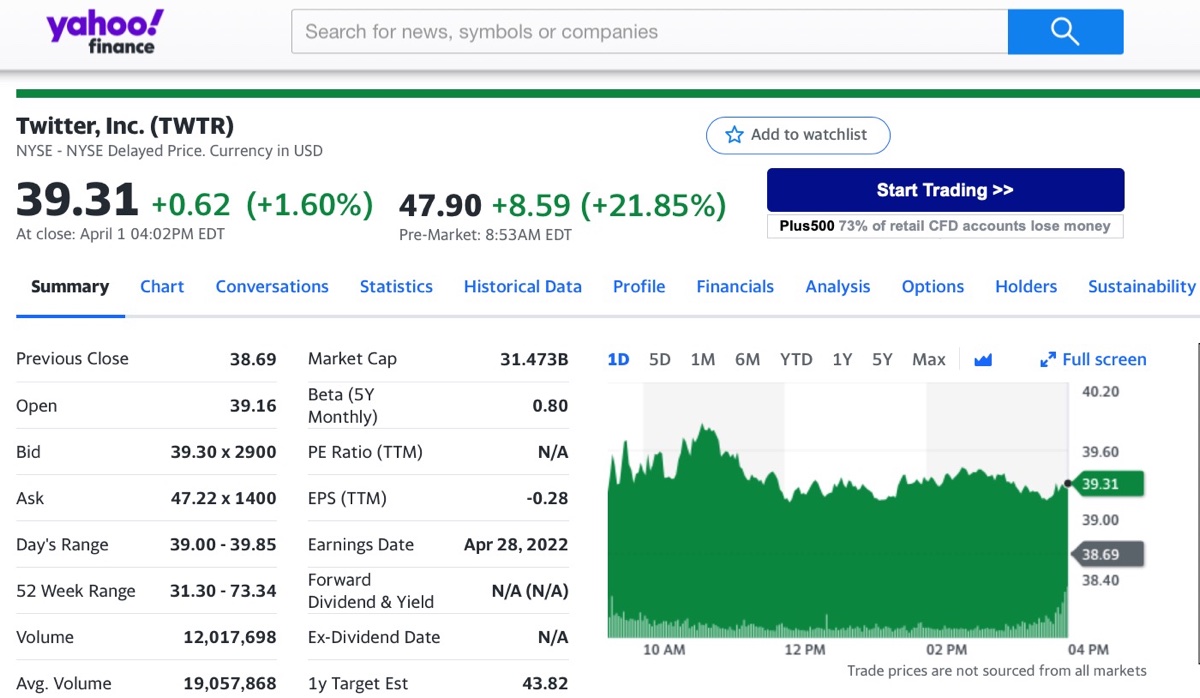This screenshot has height=698, width=1200.
Task: Open the Conversations tab
Action: (x=272, y=287)
